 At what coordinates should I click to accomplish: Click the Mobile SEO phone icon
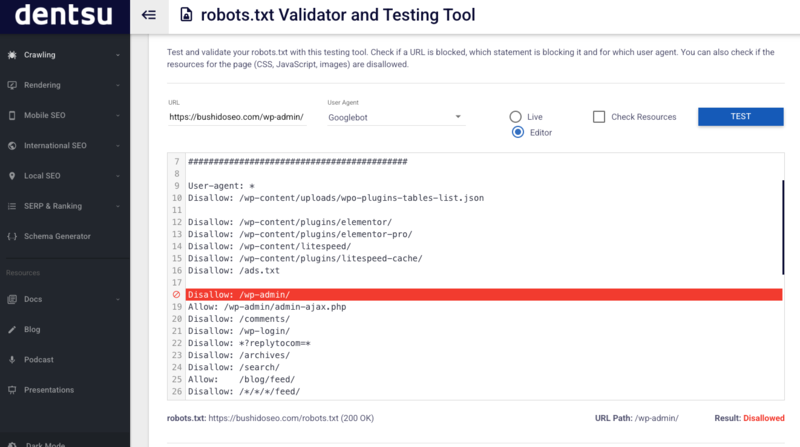pos(12,115)
